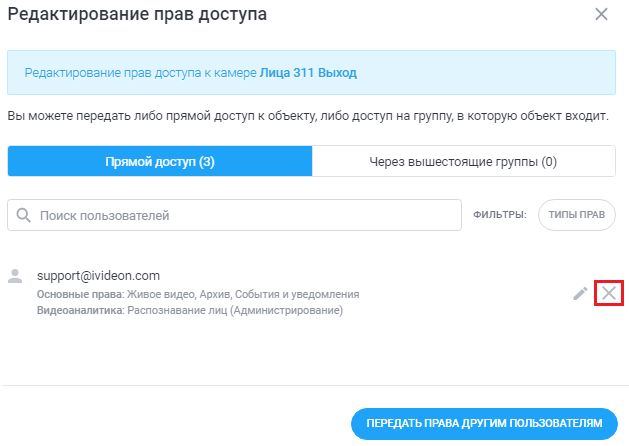Click the magnifier icon in user search
The width and height of the screenshot is (629, 446).
point(24,215)
